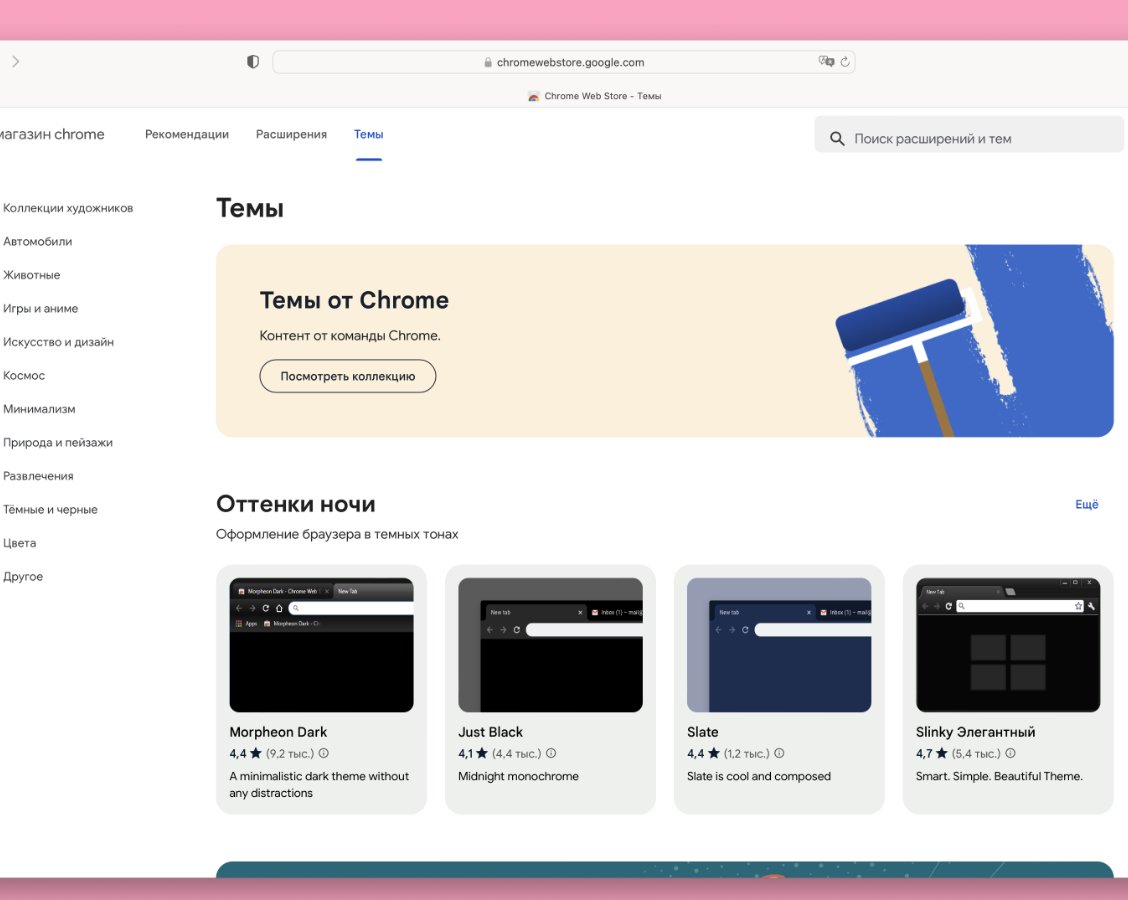
Task: Switch to the Расширения tab
Action: 291,133
